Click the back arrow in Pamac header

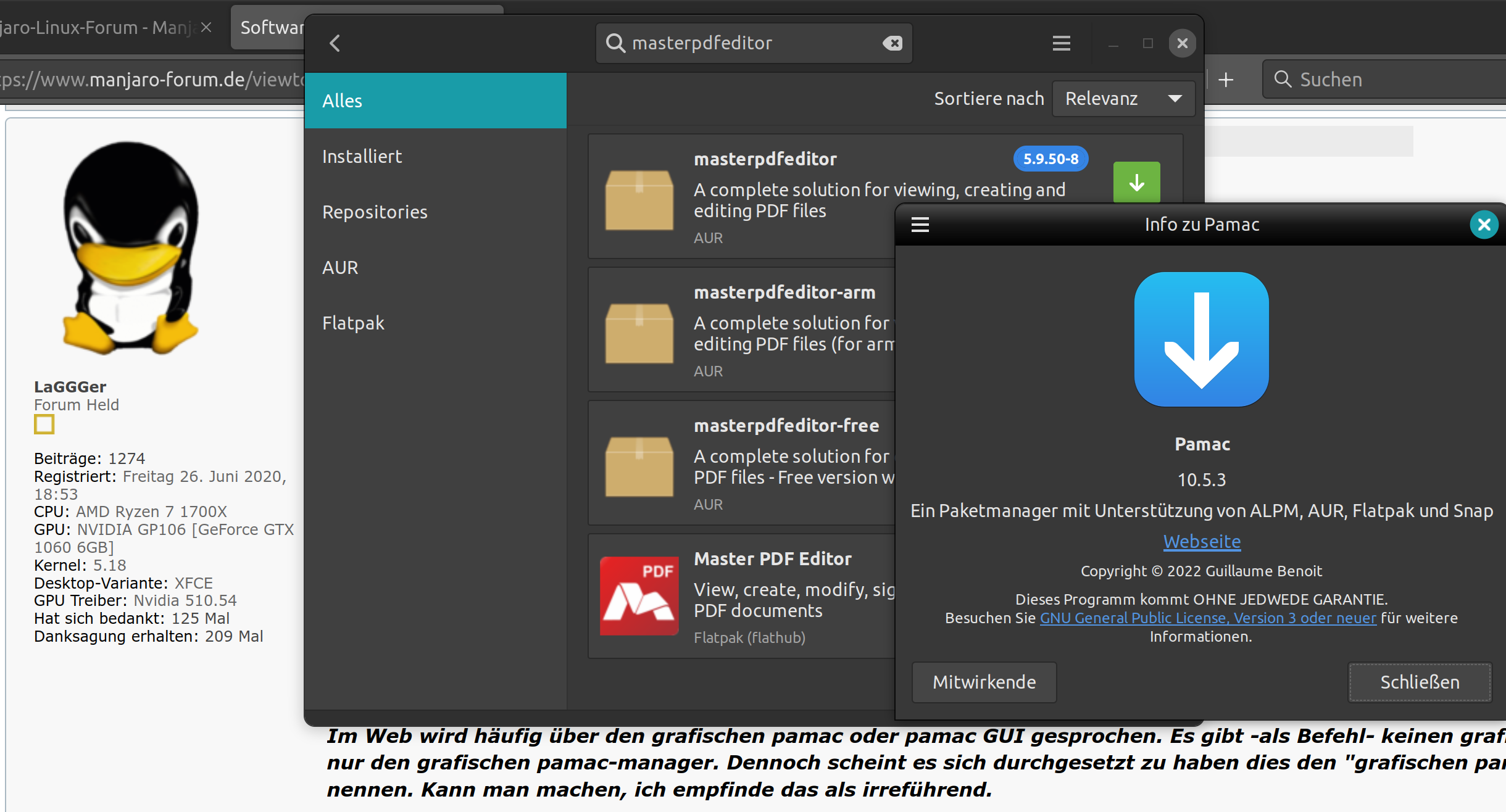[x=335, y=43]
